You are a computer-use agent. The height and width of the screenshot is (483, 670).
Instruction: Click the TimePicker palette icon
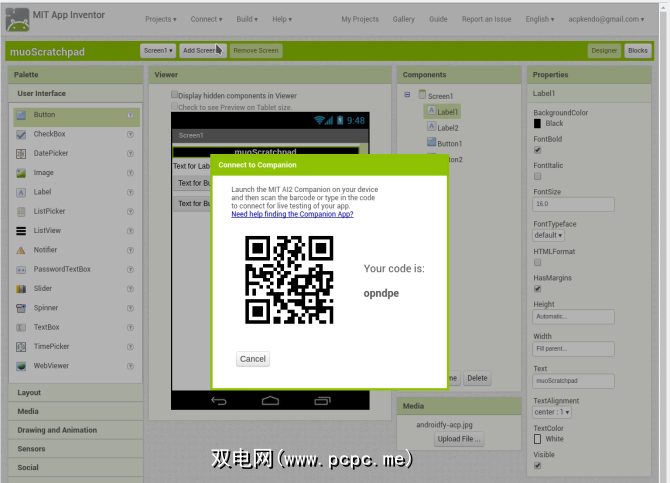point(21,347)
